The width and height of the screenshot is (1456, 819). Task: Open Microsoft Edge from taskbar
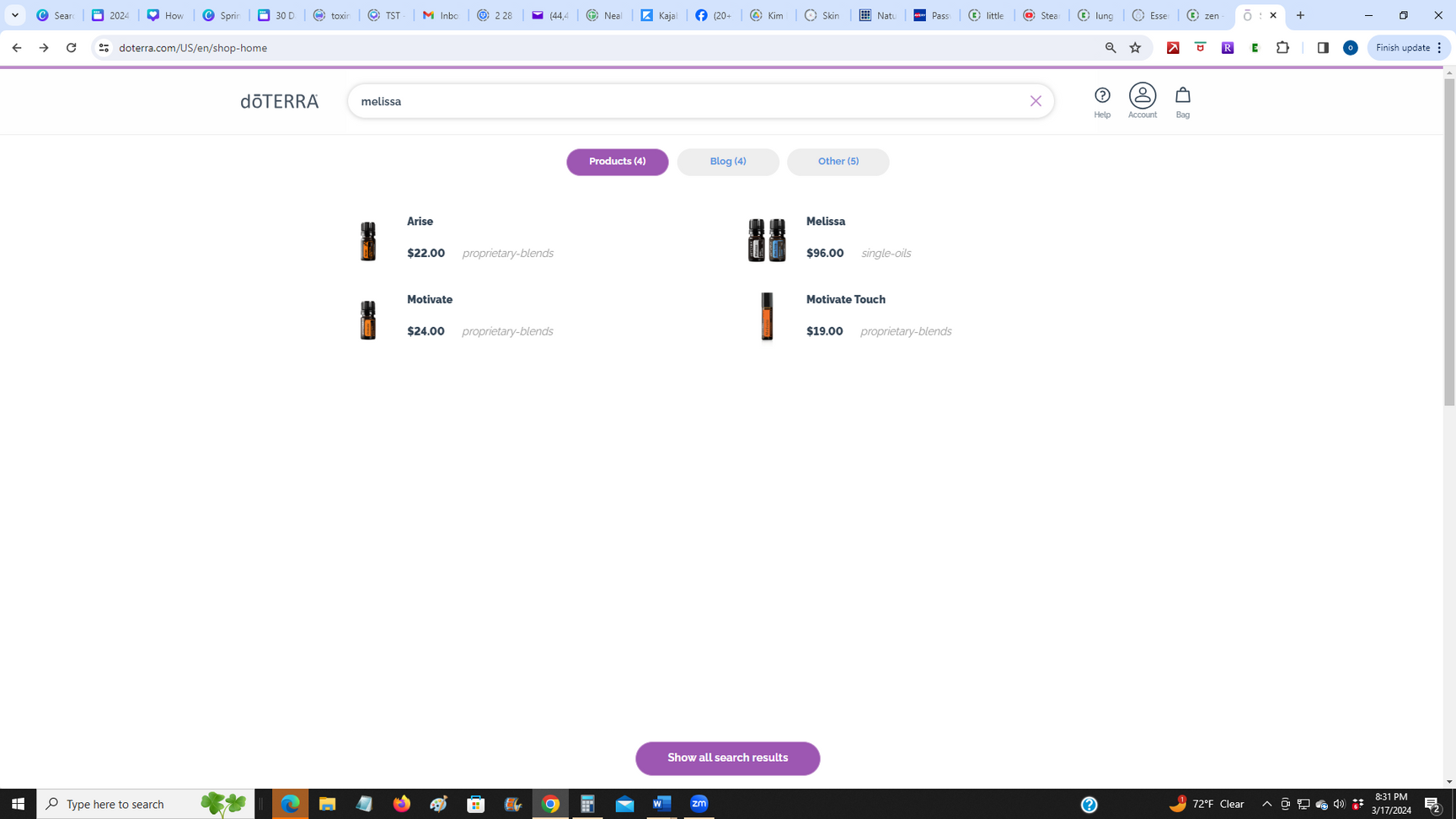pyautogui.click(x=290, y=804)
